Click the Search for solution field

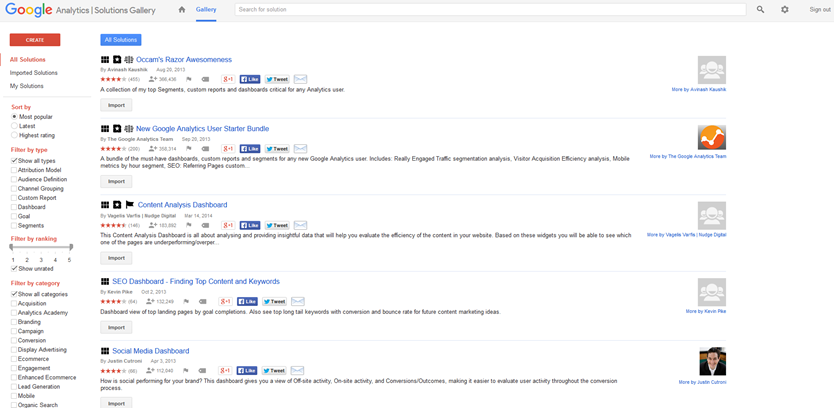[490, 9]
